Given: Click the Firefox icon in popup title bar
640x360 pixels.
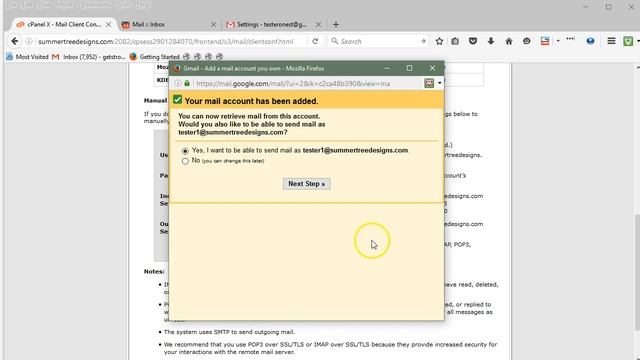Looking at the screenshot, I should pos(177,68).
